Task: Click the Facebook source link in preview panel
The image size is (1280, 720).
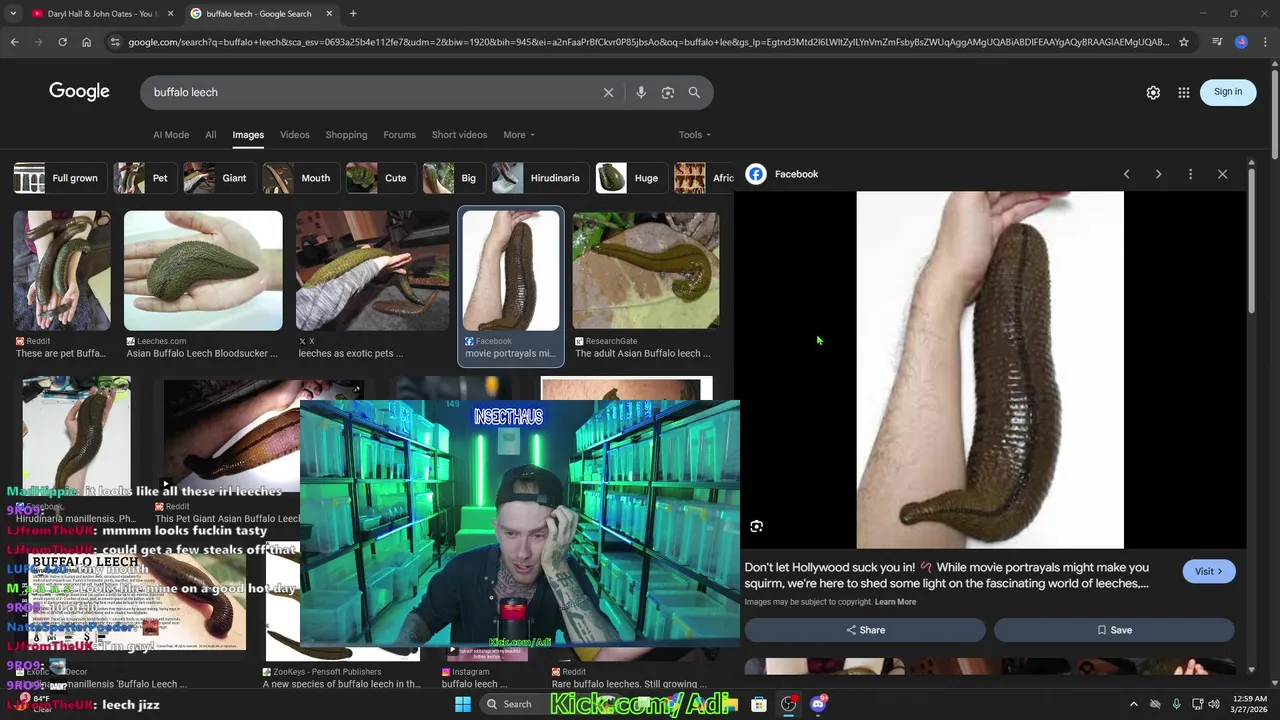Action: tap(783, 174)
